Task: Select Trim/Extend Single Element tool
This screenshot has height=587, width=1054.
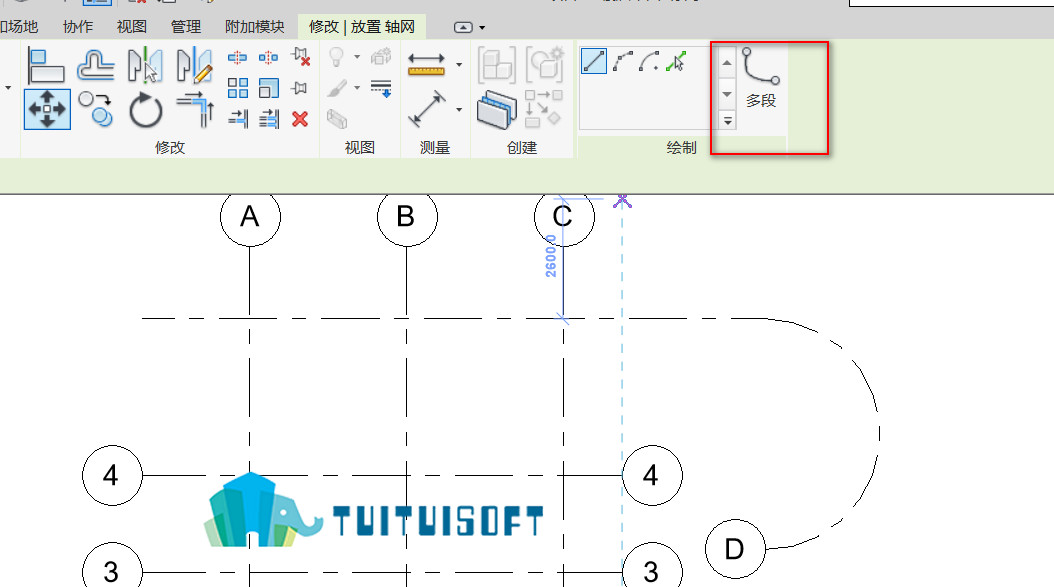Action: (237, 119)
